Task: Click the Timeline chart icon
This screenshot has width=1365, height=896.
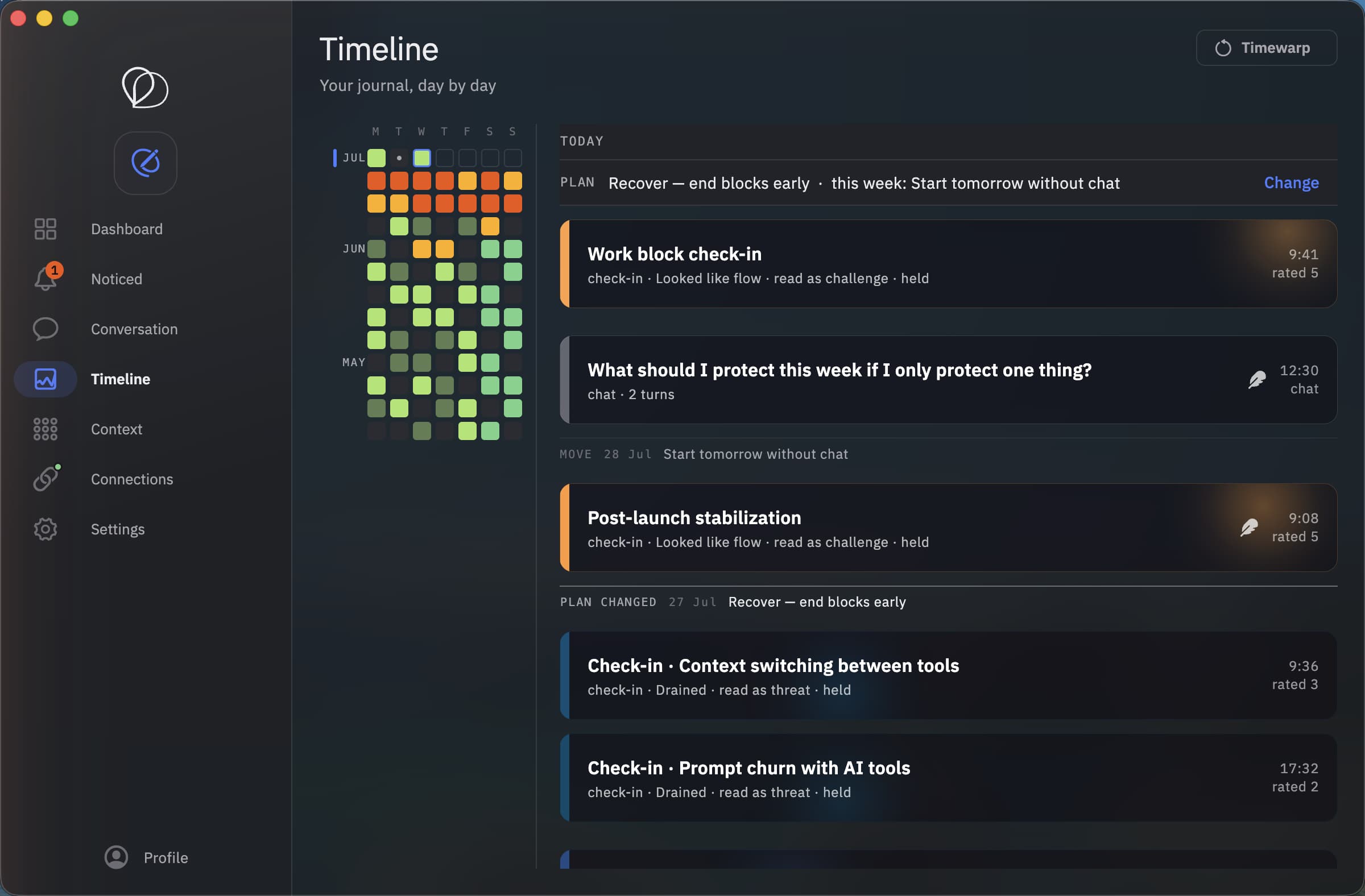Action: coord(45,379)
